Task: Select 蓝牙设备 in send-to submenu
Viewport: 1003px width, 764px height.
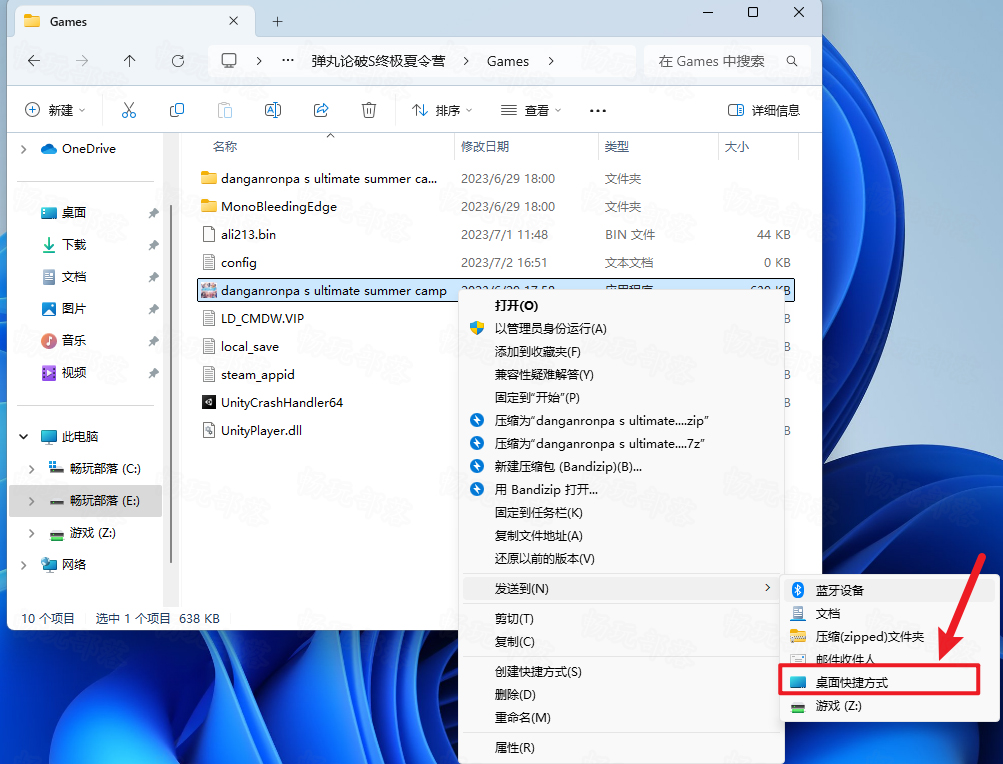Action: coord(889,591)
